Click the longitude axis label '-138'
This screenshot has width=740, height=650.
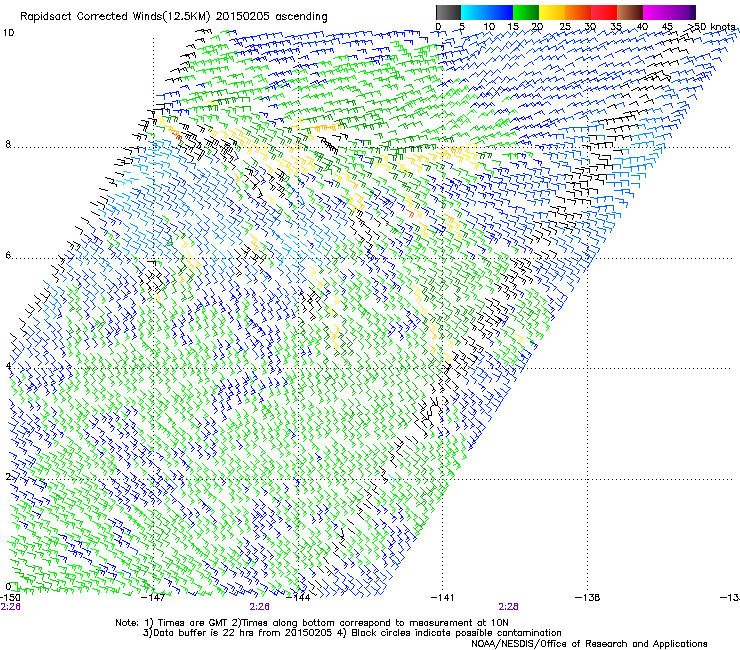point(587,598)
